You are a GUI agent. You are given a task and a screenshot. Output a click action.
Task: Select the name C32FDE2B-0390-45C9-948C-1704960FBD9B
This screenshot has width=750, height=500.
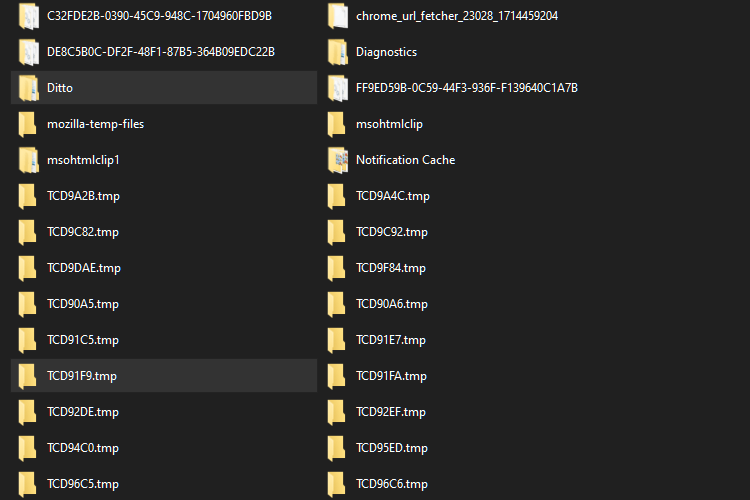pos(159,16)
